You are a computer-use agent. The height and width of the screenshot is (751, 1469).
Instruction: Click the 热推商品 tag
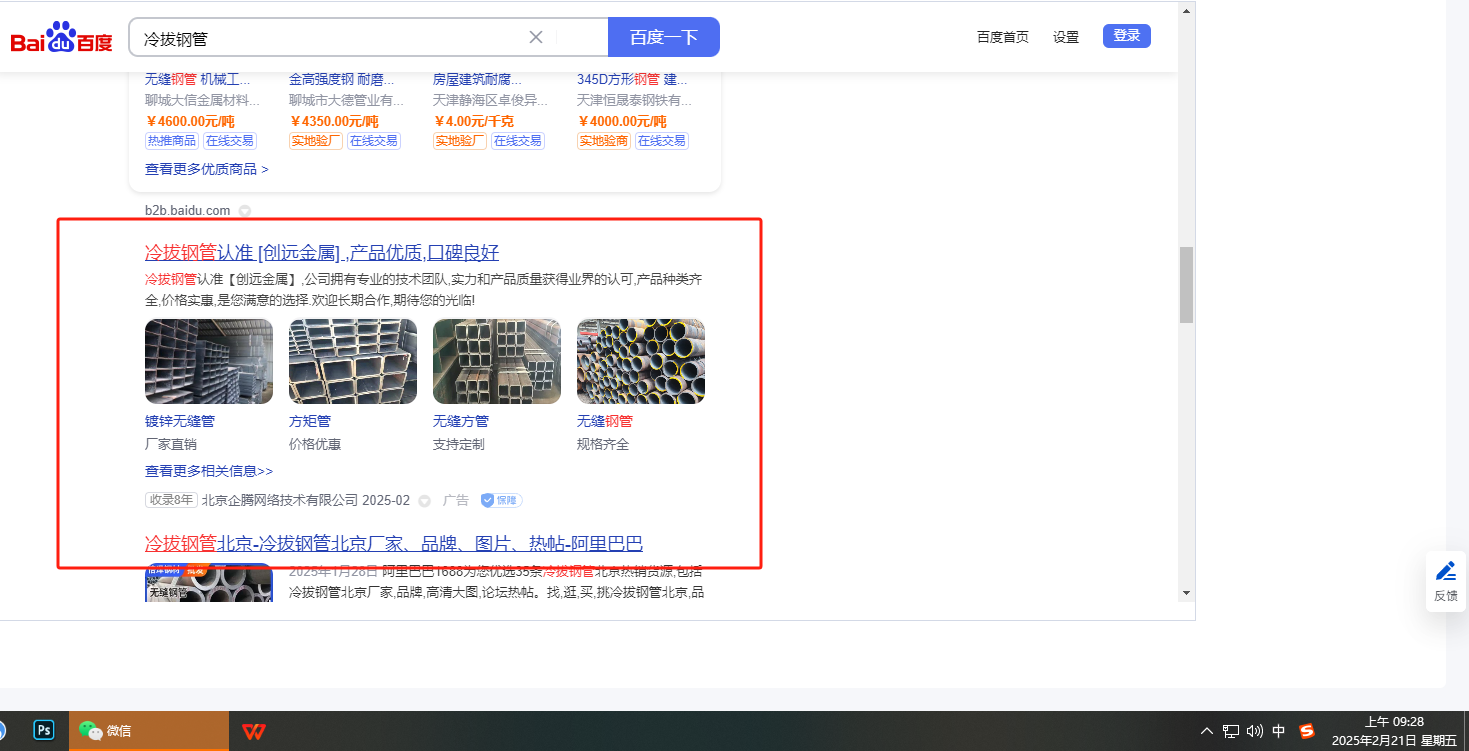pos(172,141)
